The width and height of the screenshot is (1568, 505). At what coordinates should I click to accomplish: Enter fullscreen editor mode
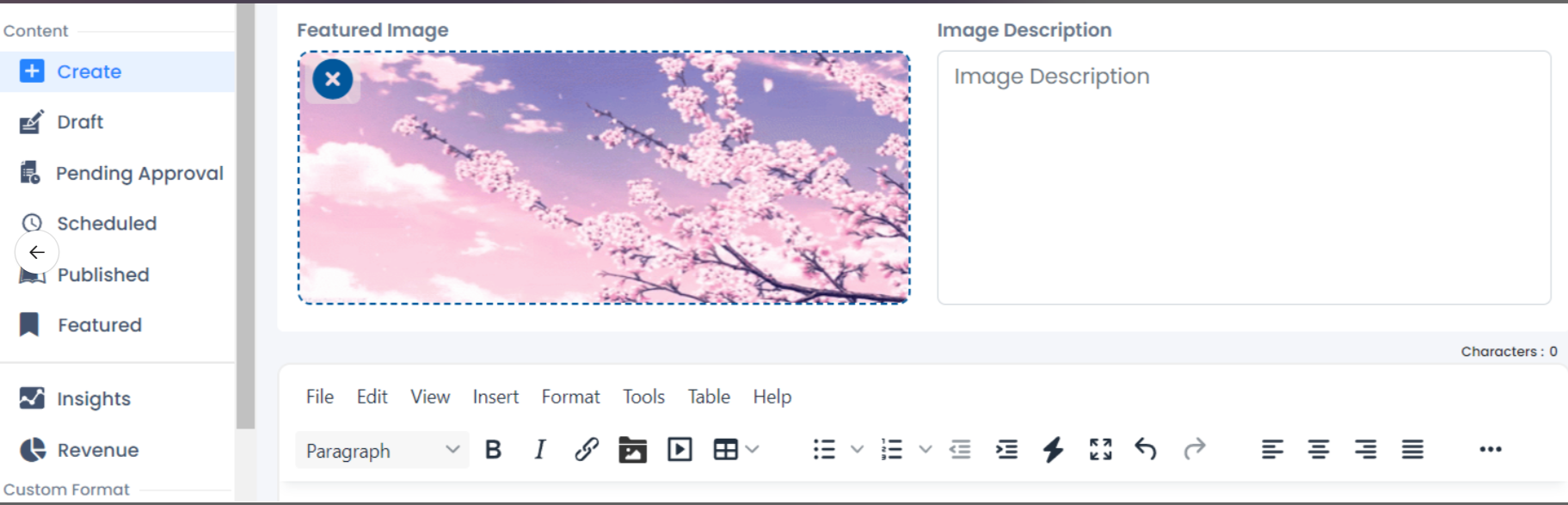pyautogui.click(x=1100, y=450)
